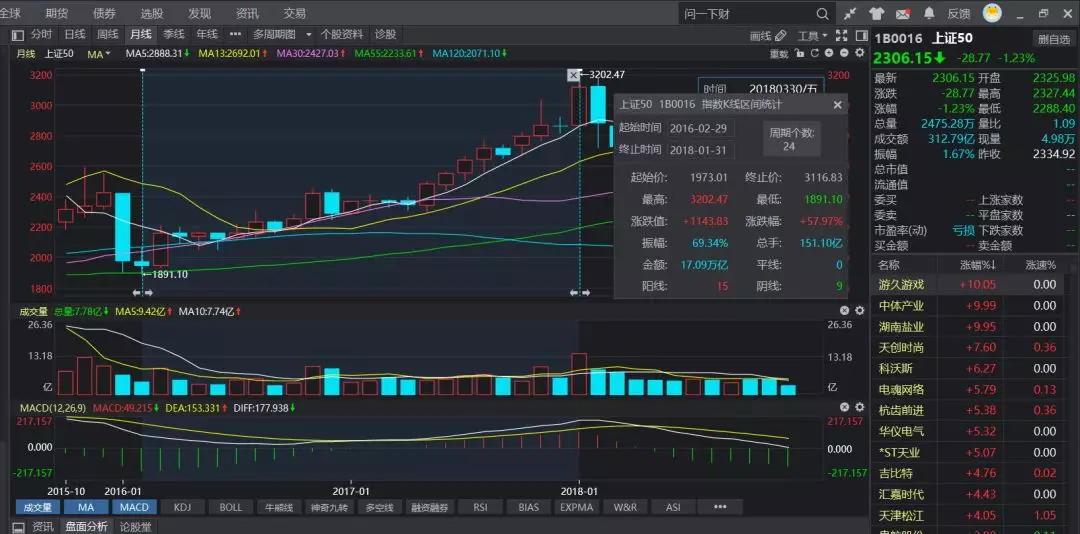Click the search magnifier icon in 问一下财 box
This screenshot has height=534, width=1080.
(822, 14)
